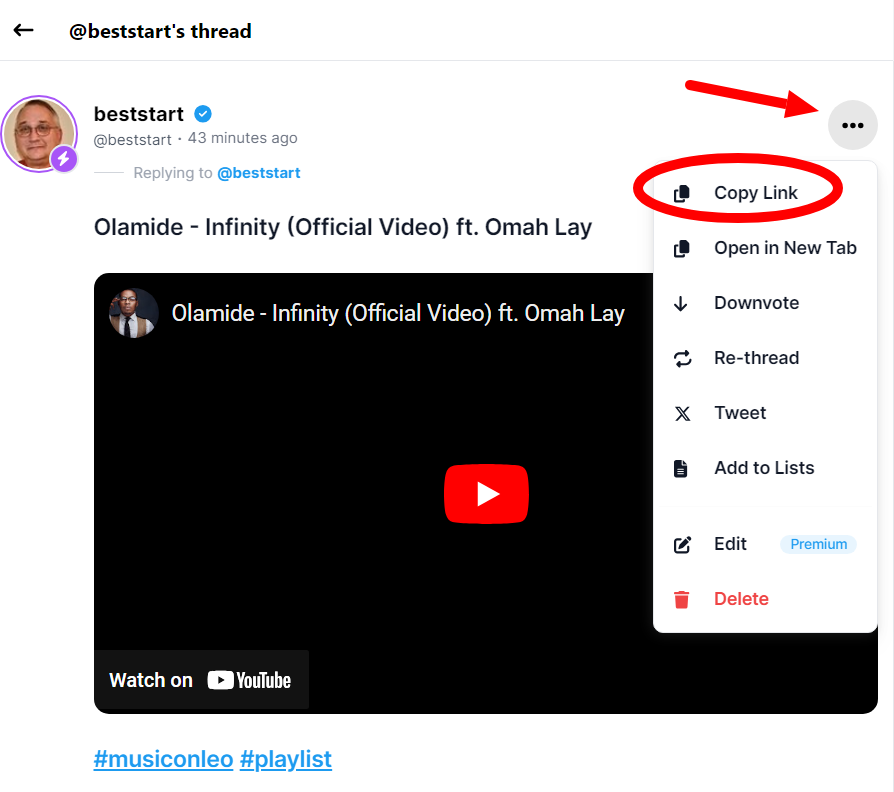This screenshot has height=792, width=894.
Task: Select Copy Link from the menu
Action: (755, 193)
